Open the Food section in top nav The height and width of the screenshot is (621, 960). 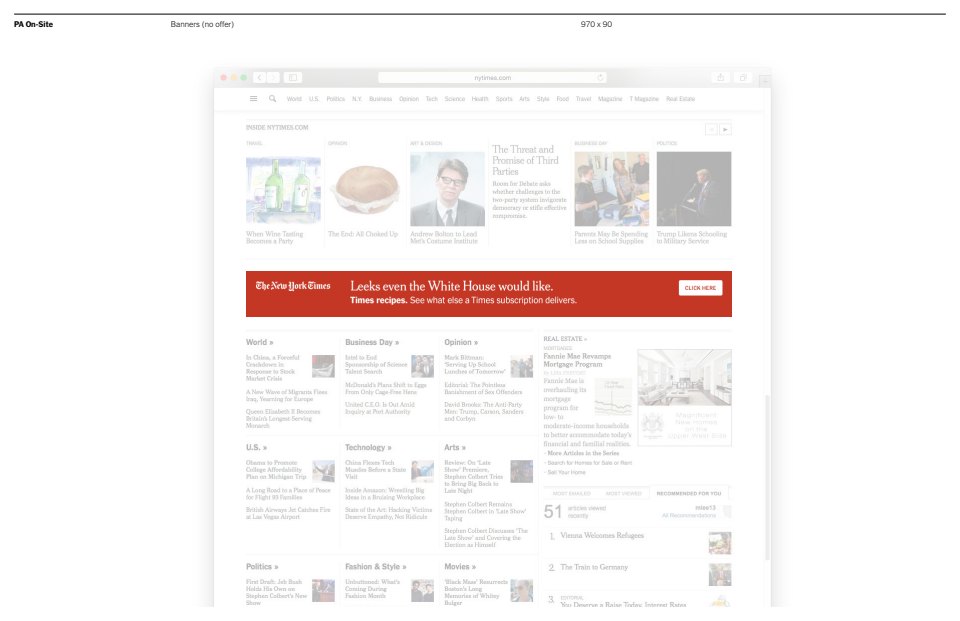point(563,99)
